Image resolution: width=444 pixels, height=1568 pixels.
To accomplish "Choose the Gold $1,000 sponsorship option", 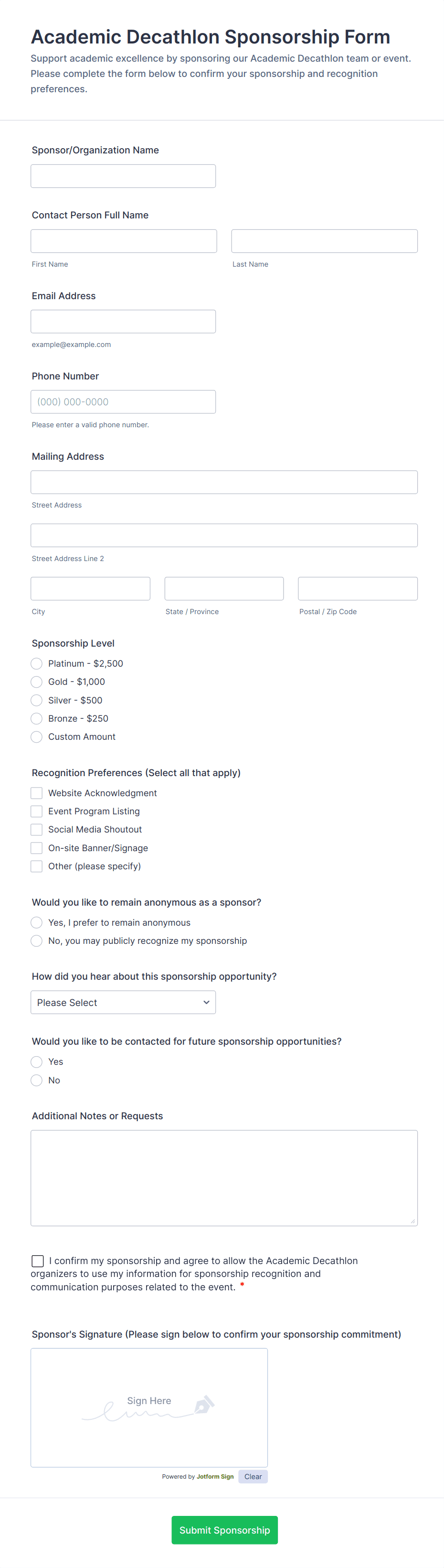I will tap(36, 682).
